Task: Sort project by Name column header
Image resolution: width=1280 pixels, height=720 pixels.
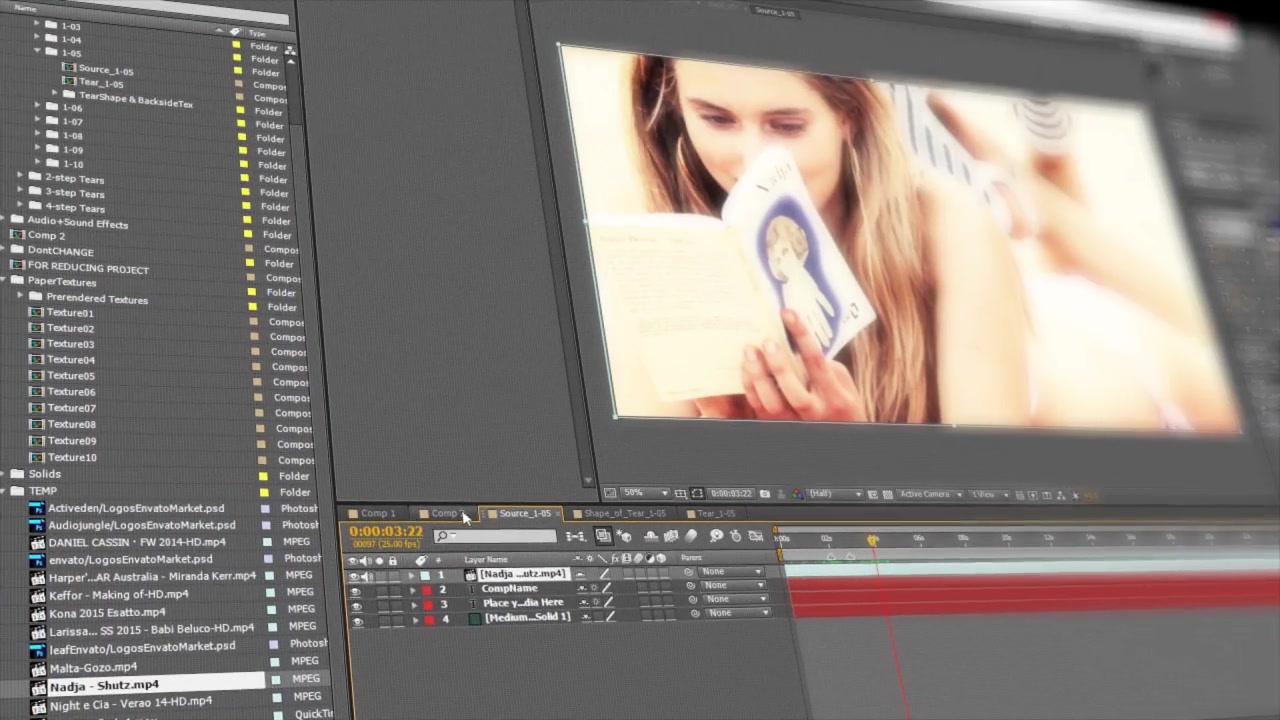Action: pos(25,8)
